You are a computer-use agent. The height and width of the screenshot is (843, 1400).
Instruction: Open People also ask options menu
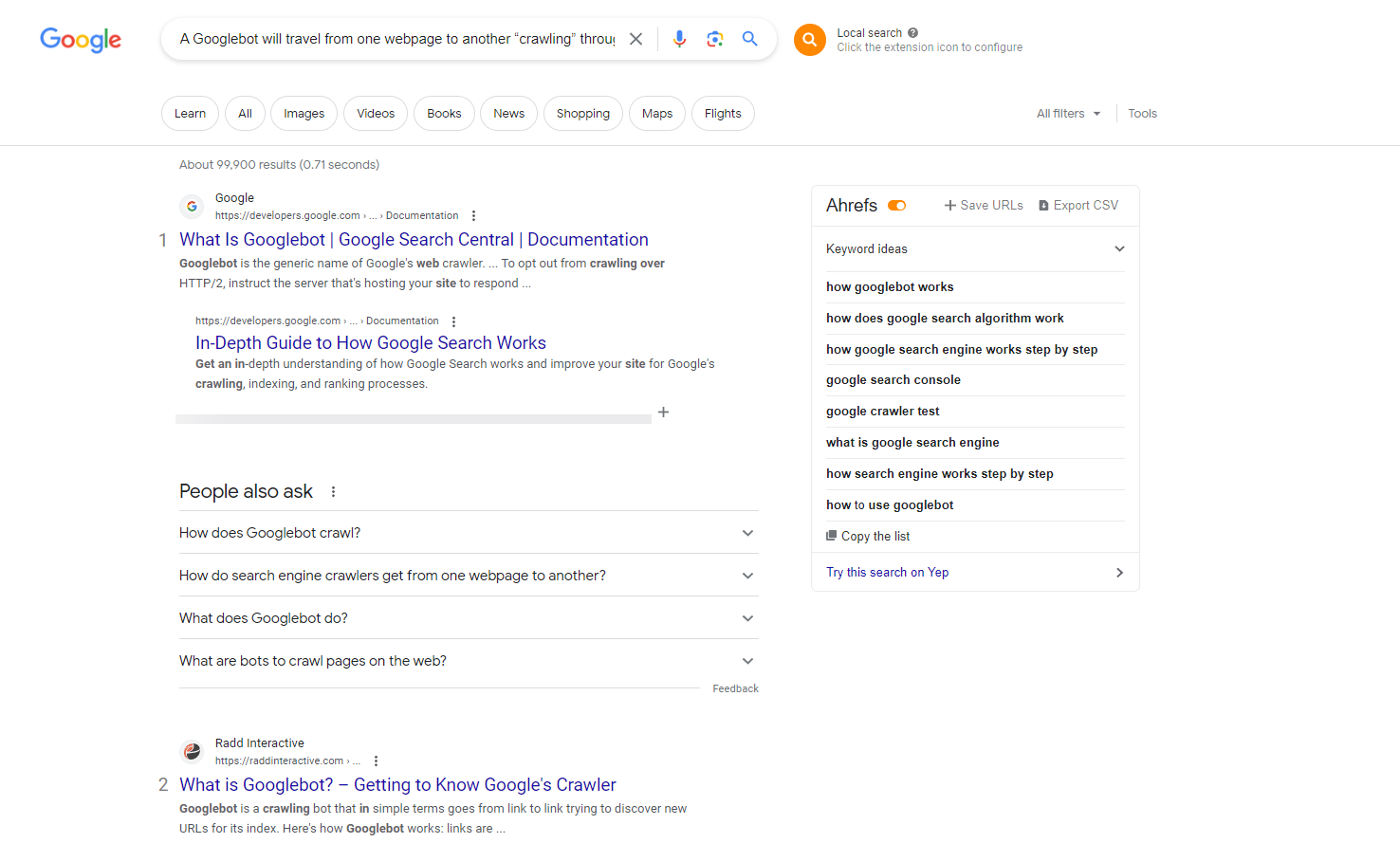333,491
